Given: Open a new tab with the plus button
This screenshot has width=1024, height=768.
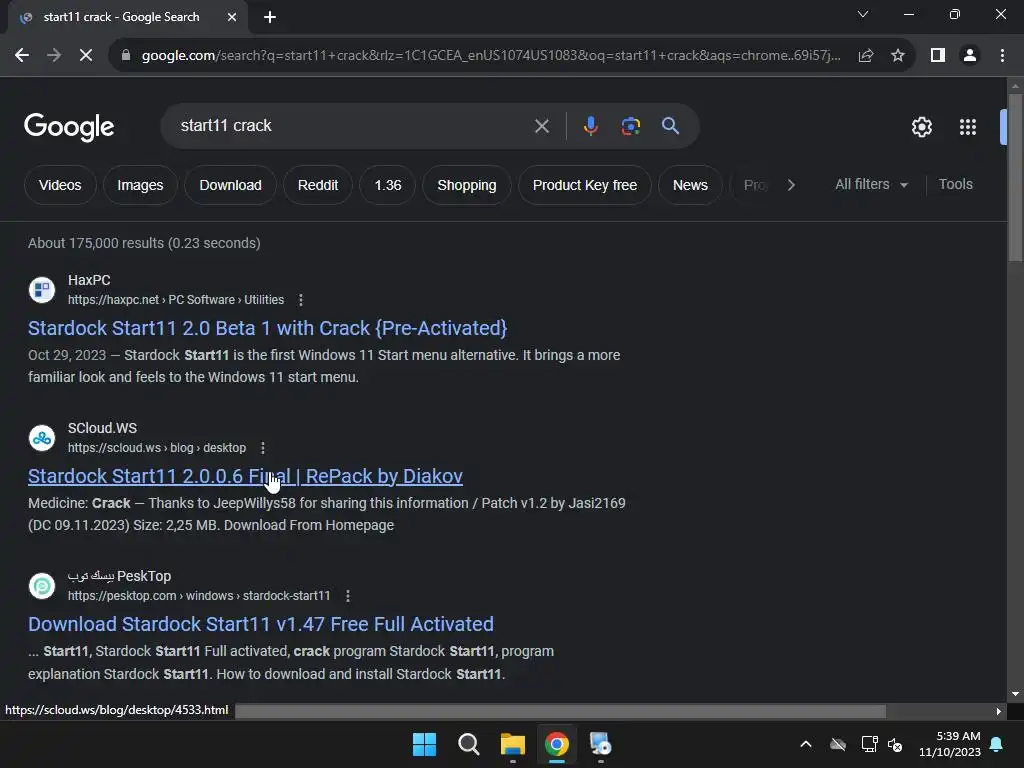Looking at the screenshot, I should 270,17.
